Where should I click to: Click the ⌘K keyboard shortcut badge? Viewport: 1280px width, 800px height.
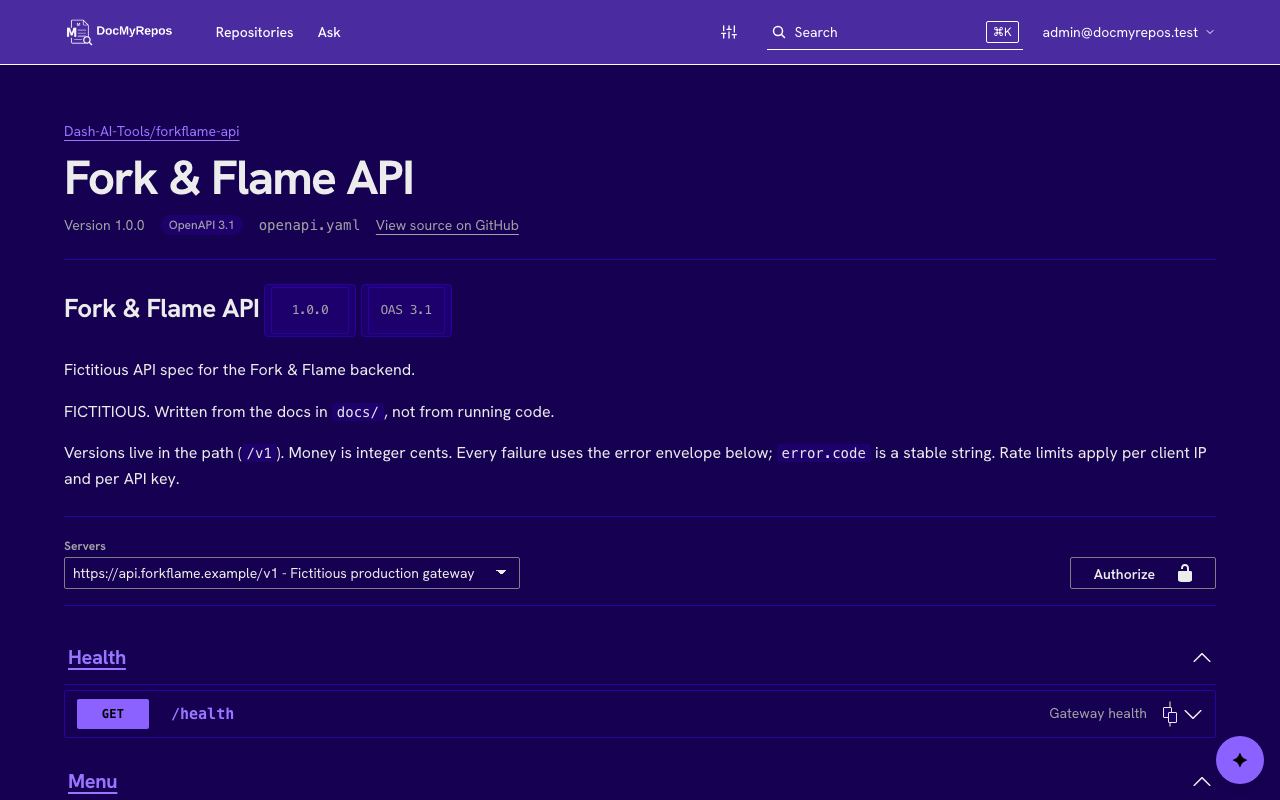click(1002, 32)
